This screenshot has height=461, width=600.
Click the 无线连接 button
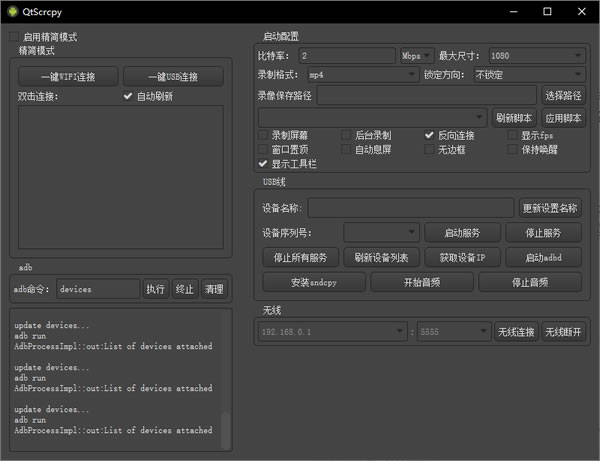pyautogui.click(x=515, y=332)
